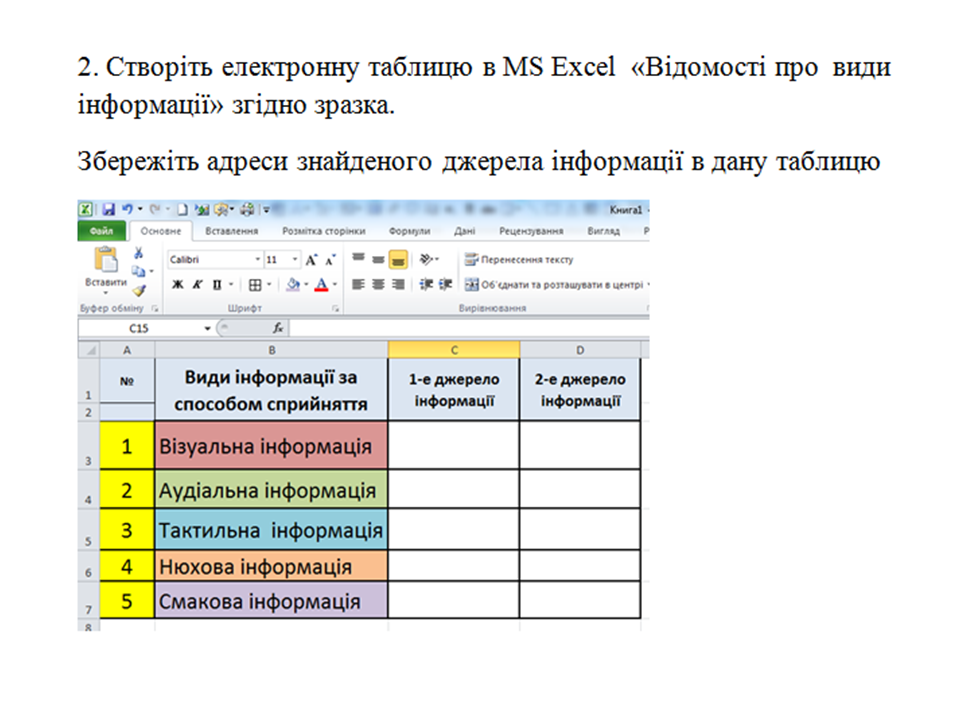Image resolution: width=960 pixels, height=720 pixels.
Task: Switch to the Дані tab
Action: (x=465, y=231)
